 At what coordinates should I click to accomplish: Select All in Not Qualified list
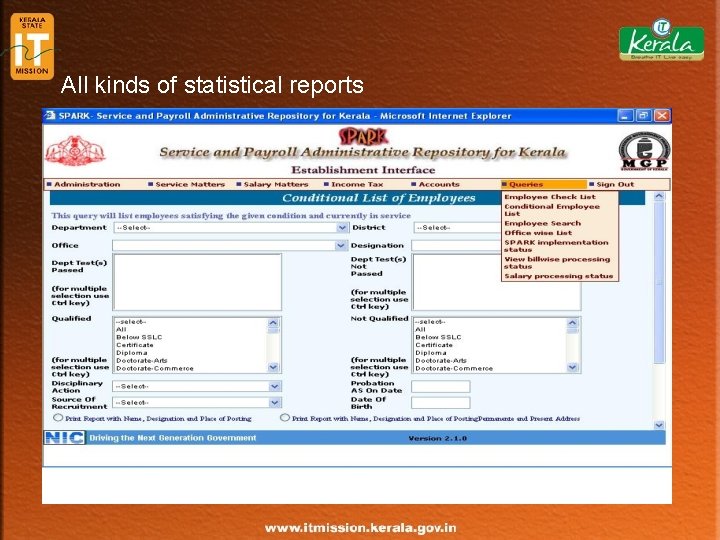pyautogui.click(x=420, y=329)
